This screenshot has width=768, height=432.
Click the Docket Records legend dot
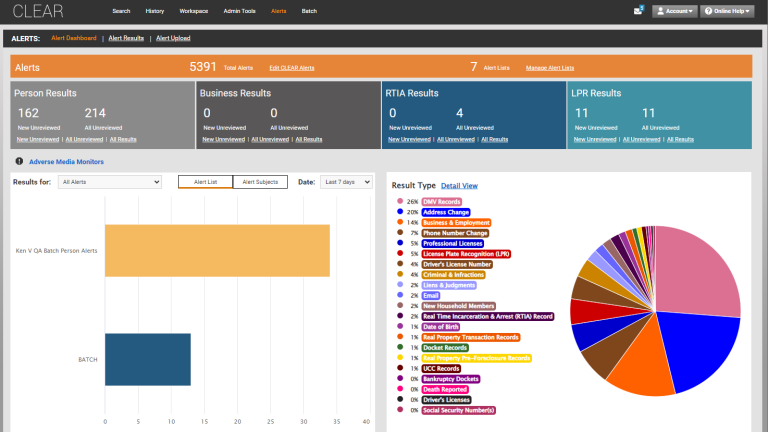click(400, 347)
